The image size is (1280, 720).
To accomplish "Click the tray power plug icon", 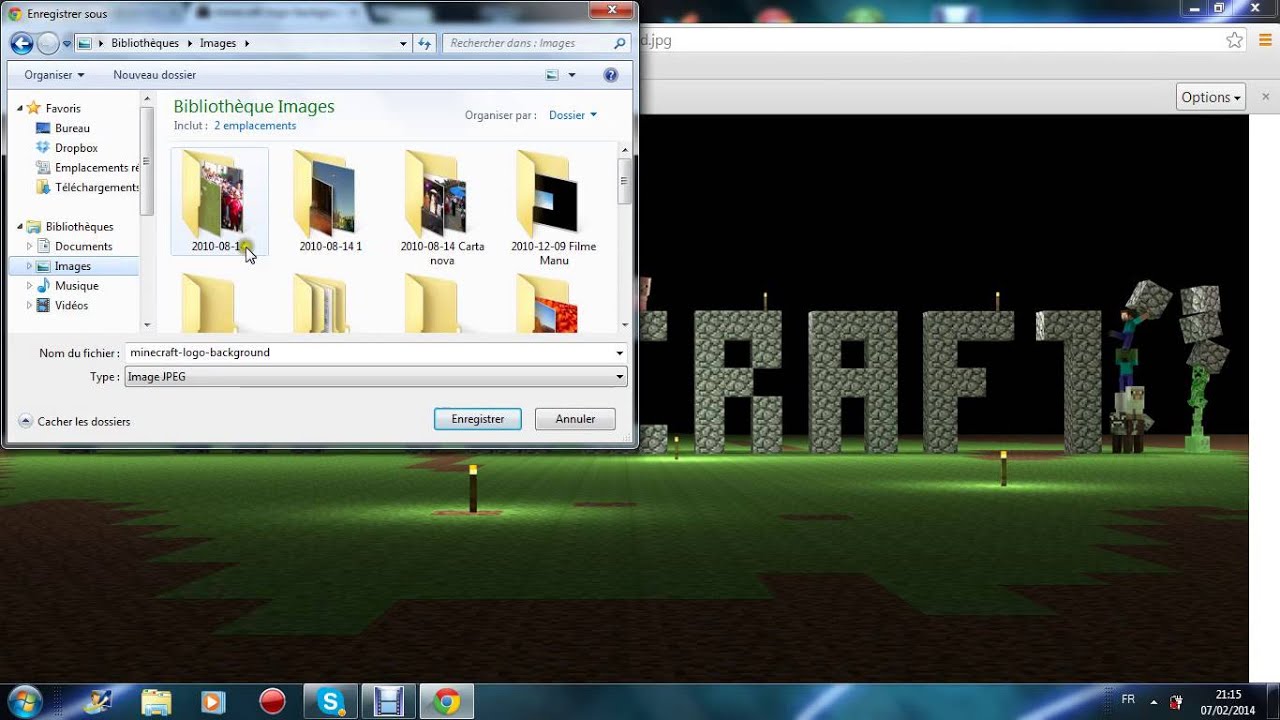I will click(x=1177, y=702).
